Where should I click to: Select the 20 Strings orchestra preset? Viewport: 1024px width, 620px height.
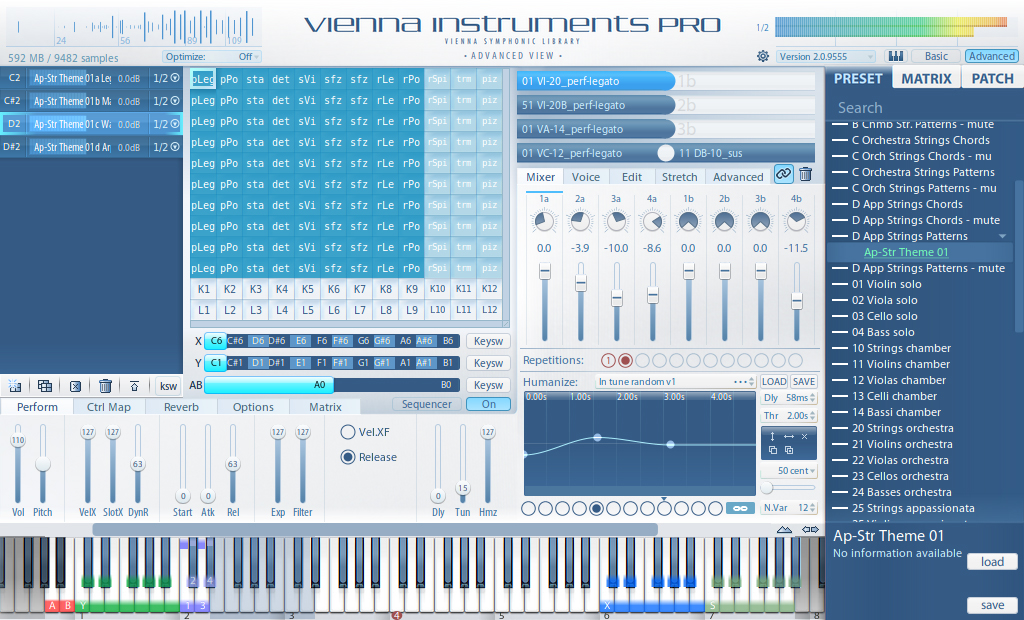point(902,428)
